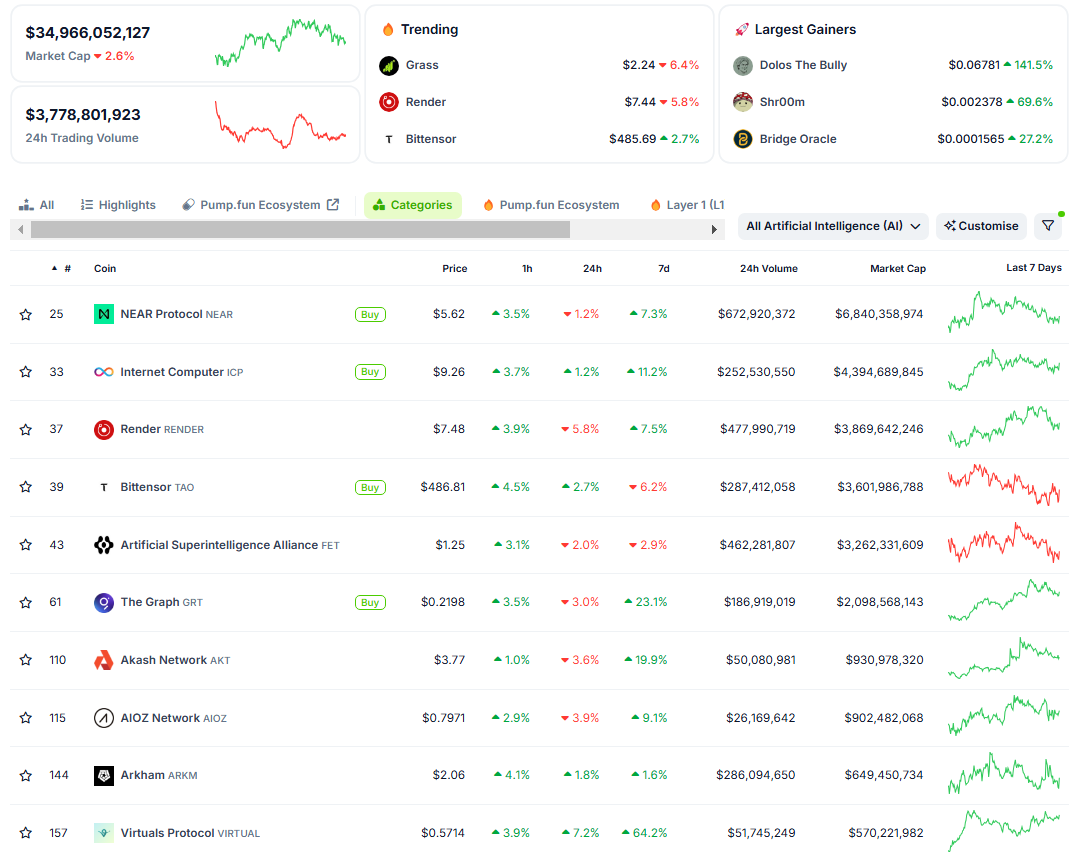Click the Render logo in Trending
The width and height of the screenshot is (1083, 862).
click(x=389, y=102)
